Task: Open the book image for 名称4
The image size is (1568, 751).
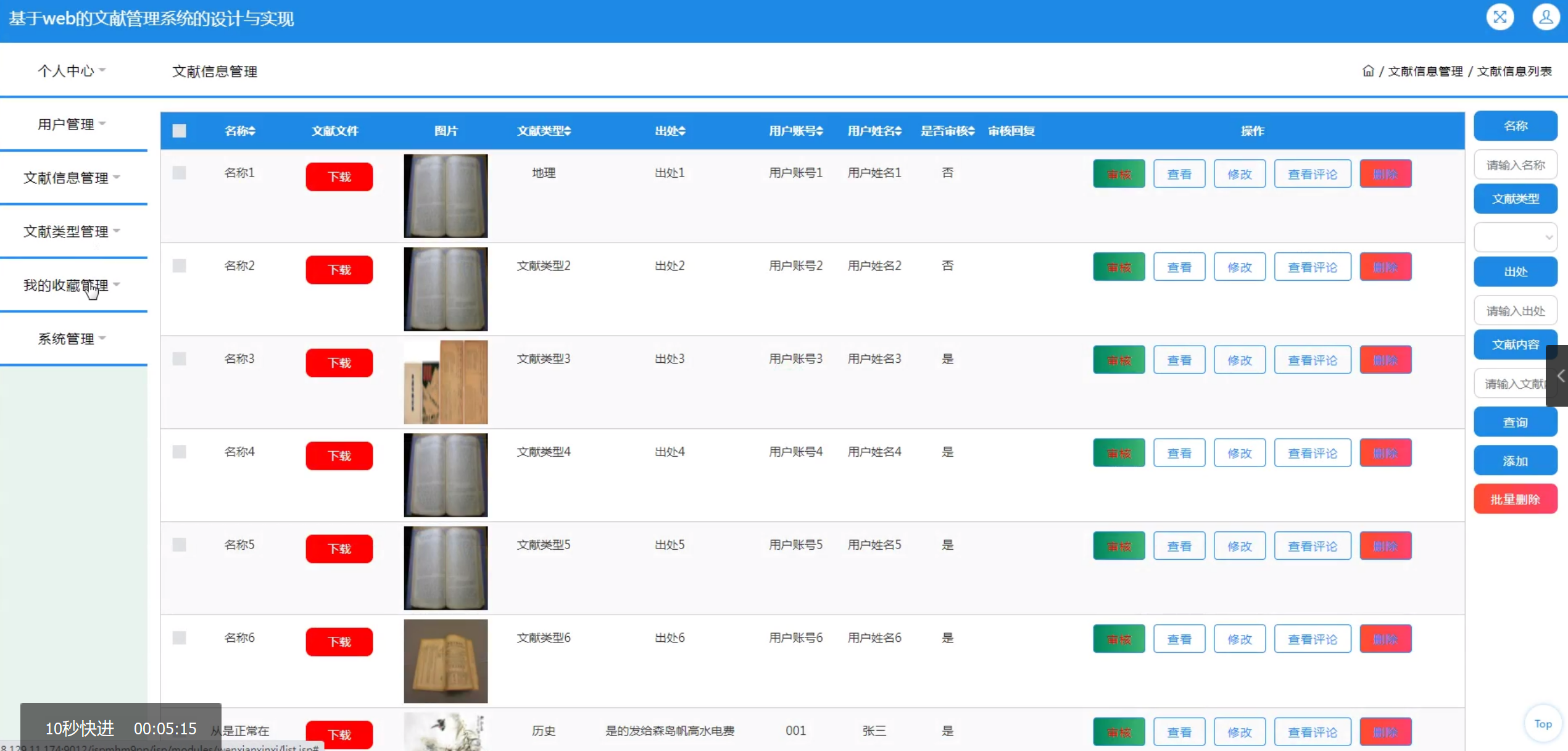Action: pos(446,475)
